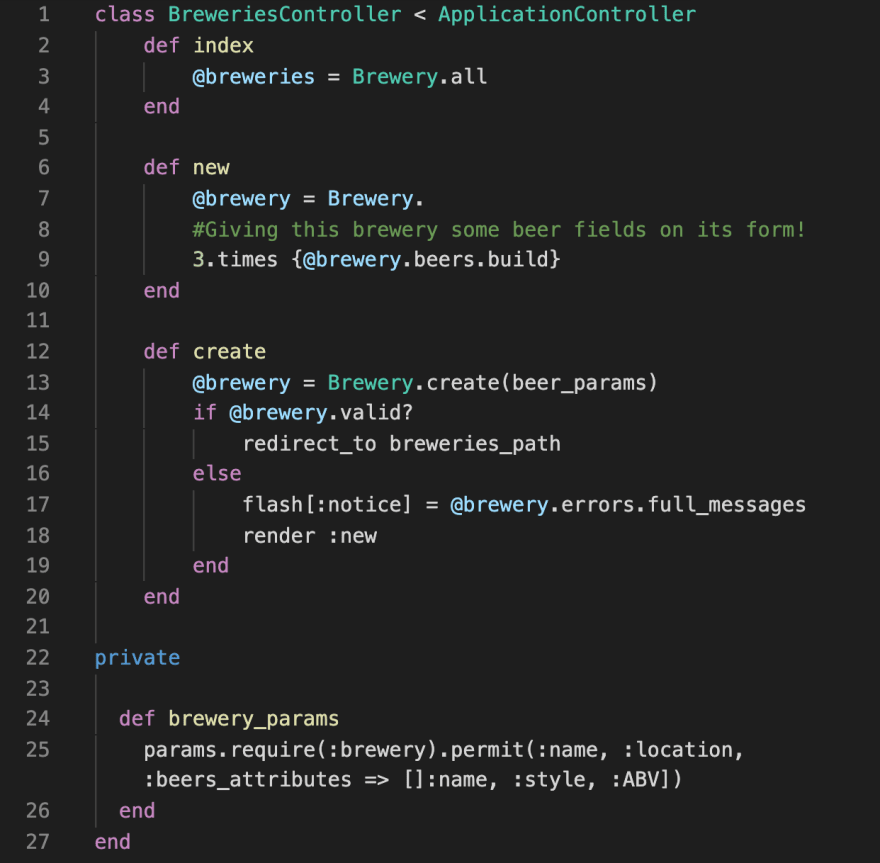880x863 pixels.
Task: Click beer_params on line 13
Action: [579, 382]
